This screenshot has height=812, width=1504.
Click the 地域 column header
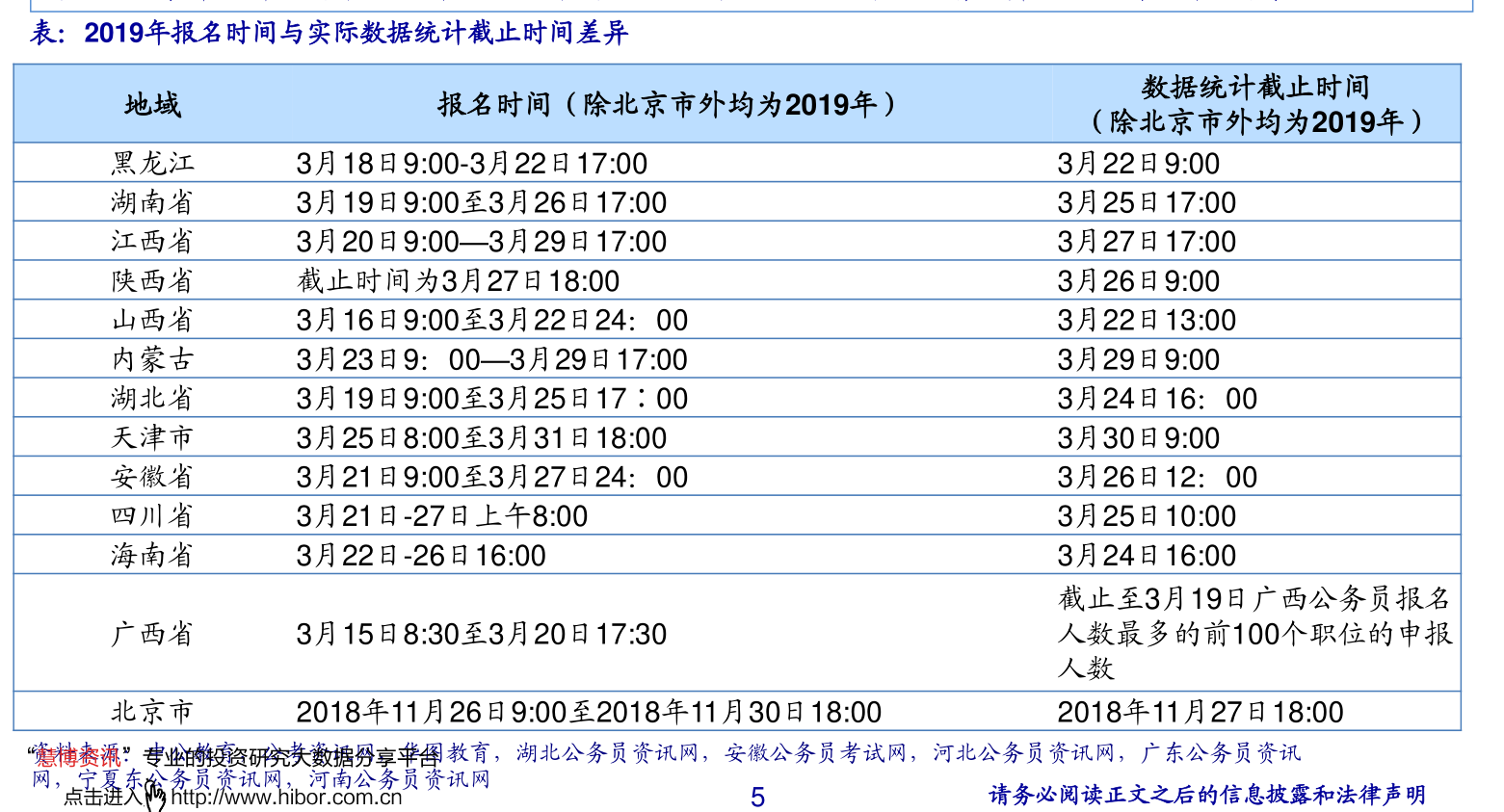152,104
